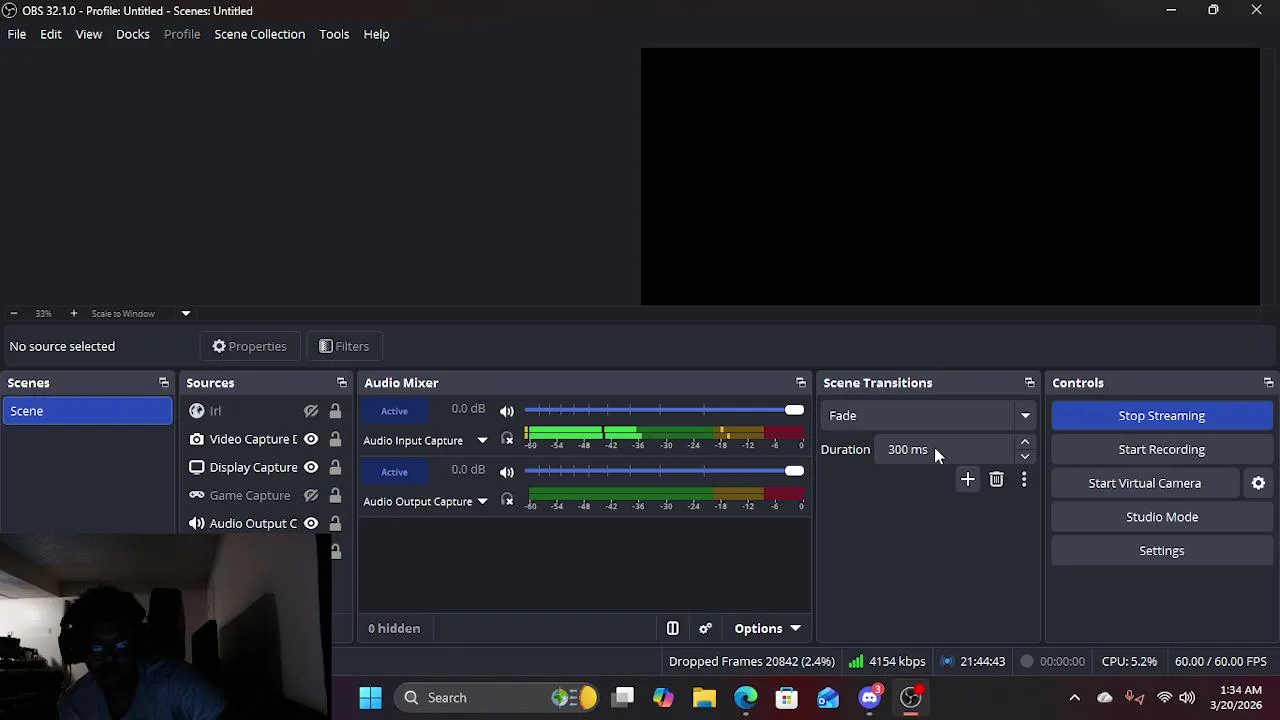Open the Docks menu
The image size is (1280, 720).
click(x=133, y=34)
